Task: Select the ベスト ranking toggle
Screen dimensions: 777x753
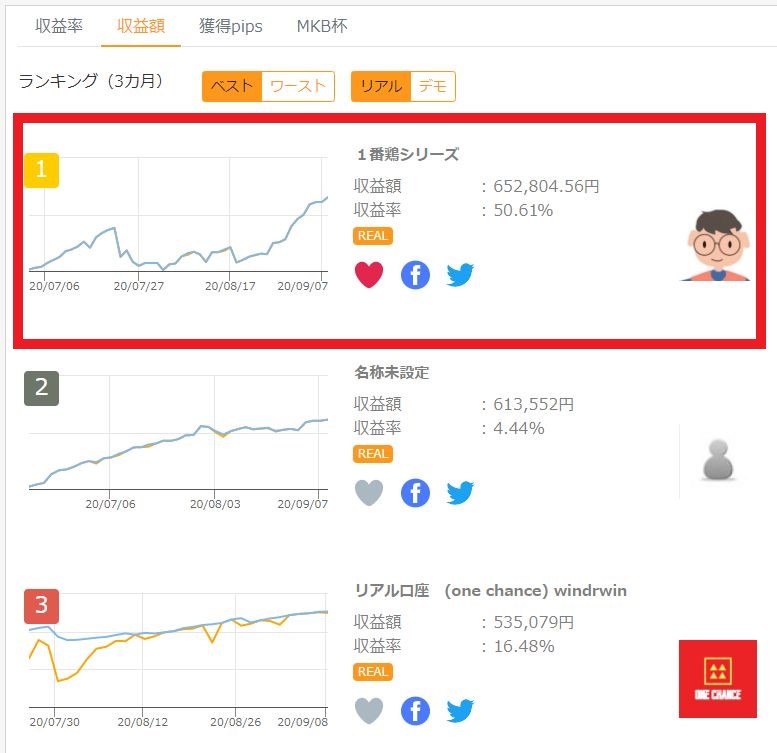Action: pos(232,86)
